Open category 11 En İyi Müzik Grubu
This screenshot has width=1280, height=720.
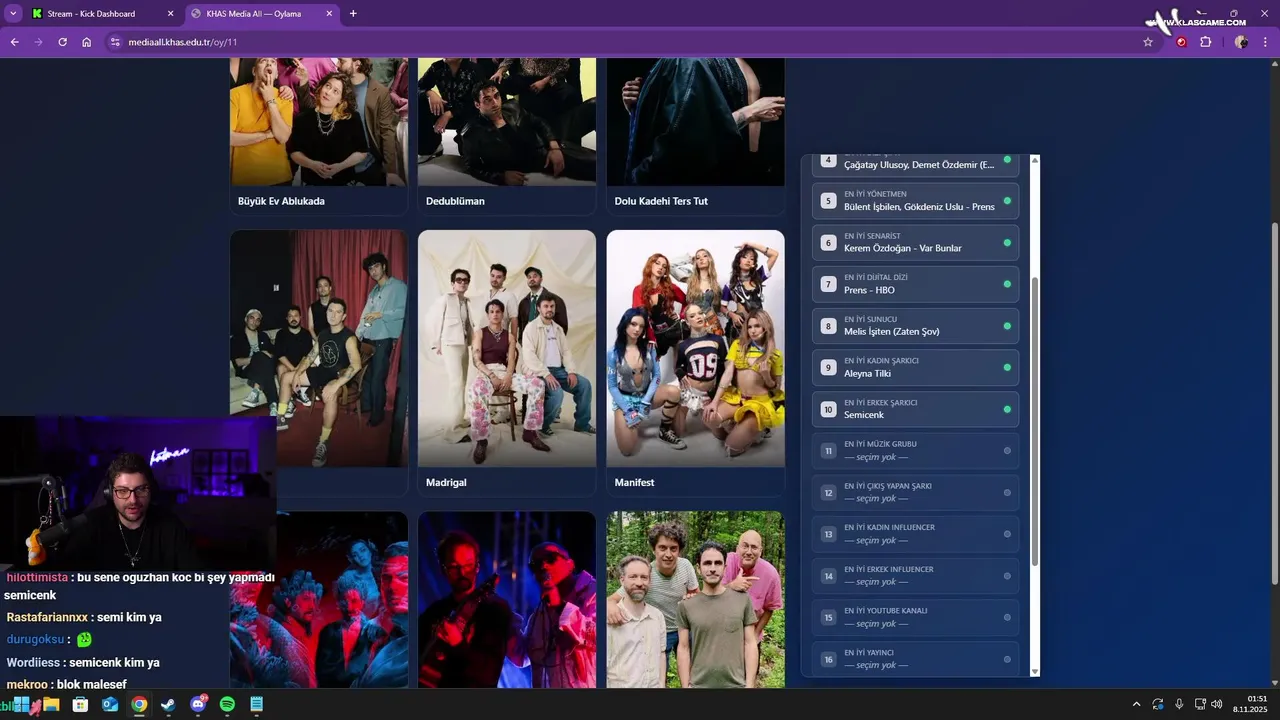pyautogui.click(x=915, y=451)
